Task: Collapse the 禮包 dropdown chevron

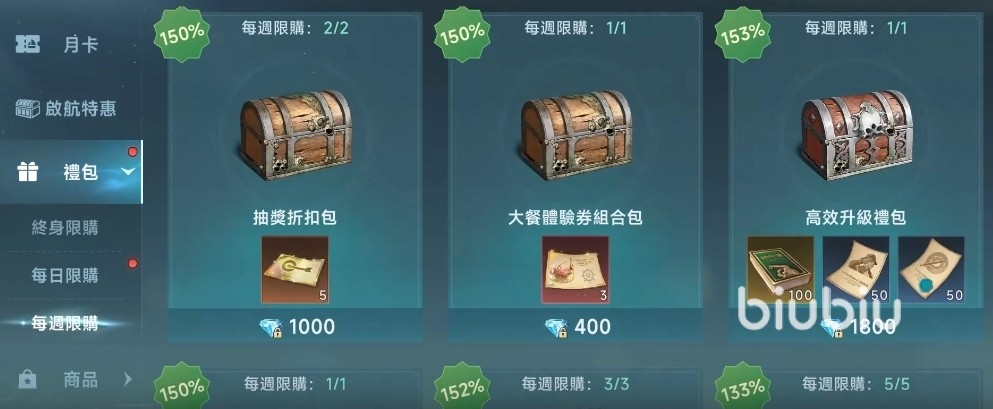Action: [128, 172]
